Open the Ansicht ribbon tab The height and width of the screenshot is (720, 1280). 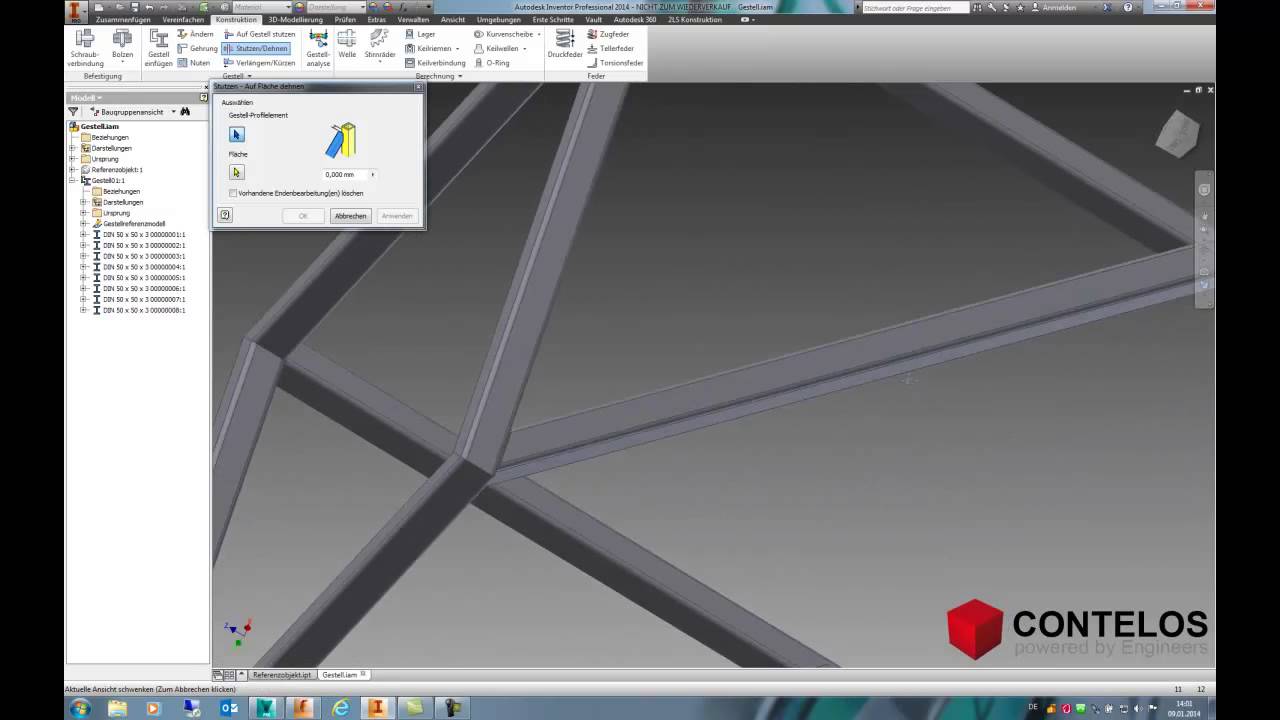(453, 19)
